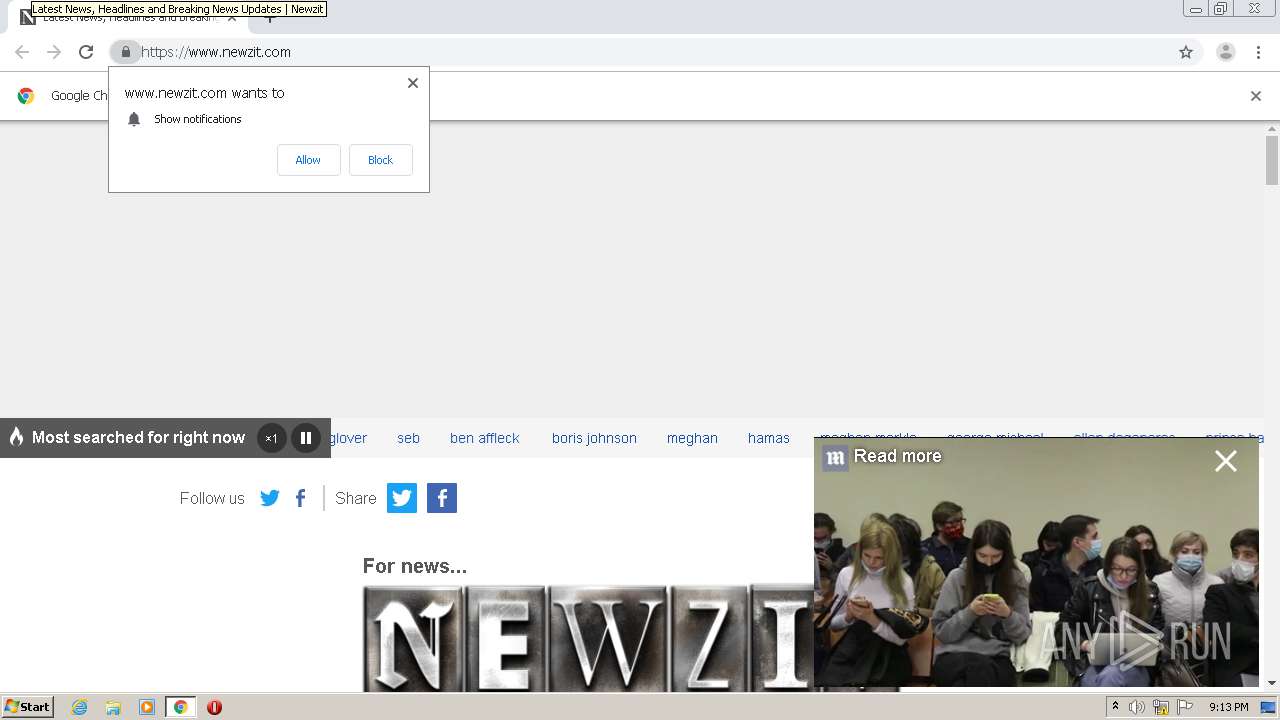This screenshot has width=1280, height=720.
Task: Open 'meghan' trending link
Action: coord(692,438)
